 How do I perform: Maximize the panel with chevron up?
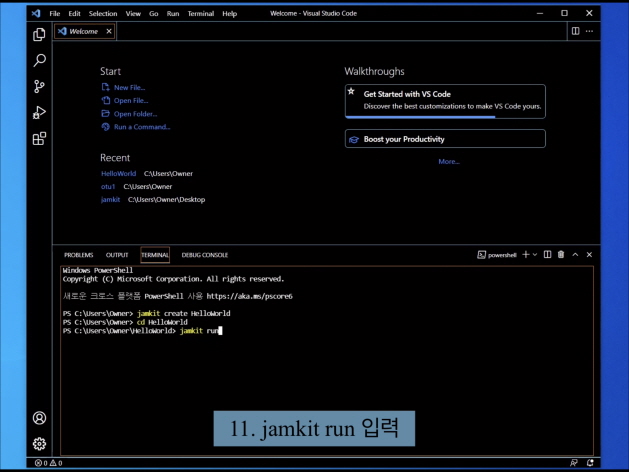coord(575,255)
